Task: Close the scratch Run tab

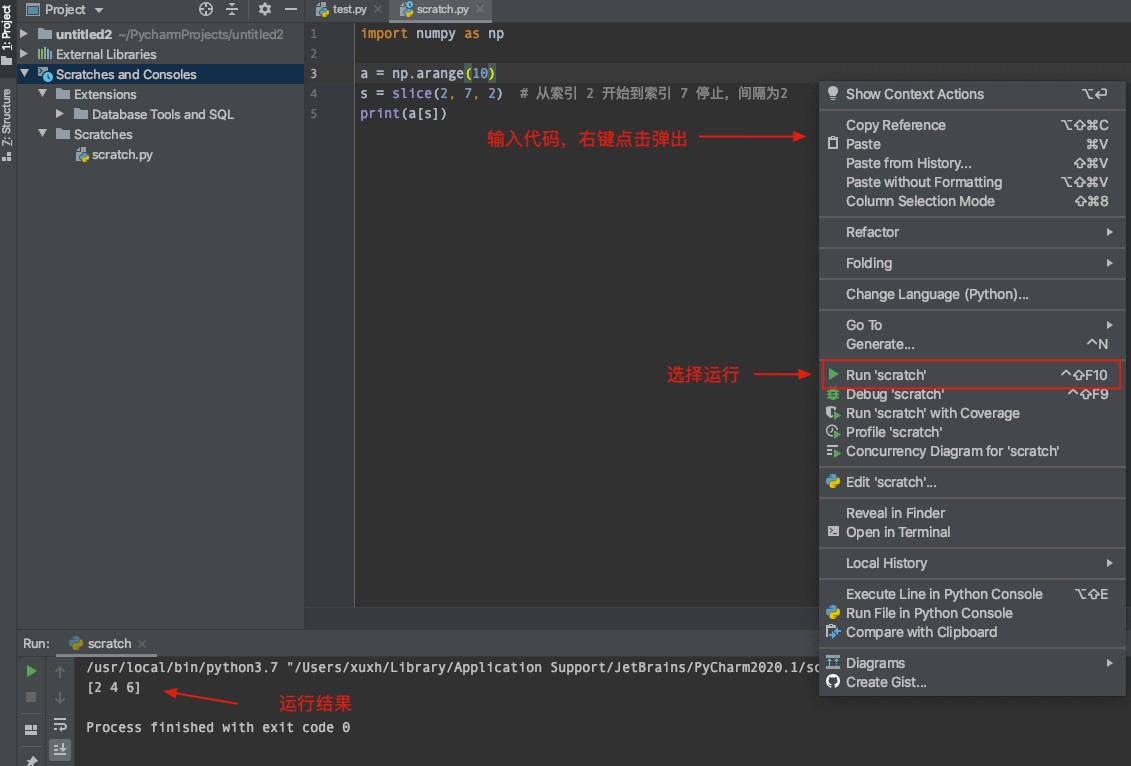Action: click(x=142, y=643)
